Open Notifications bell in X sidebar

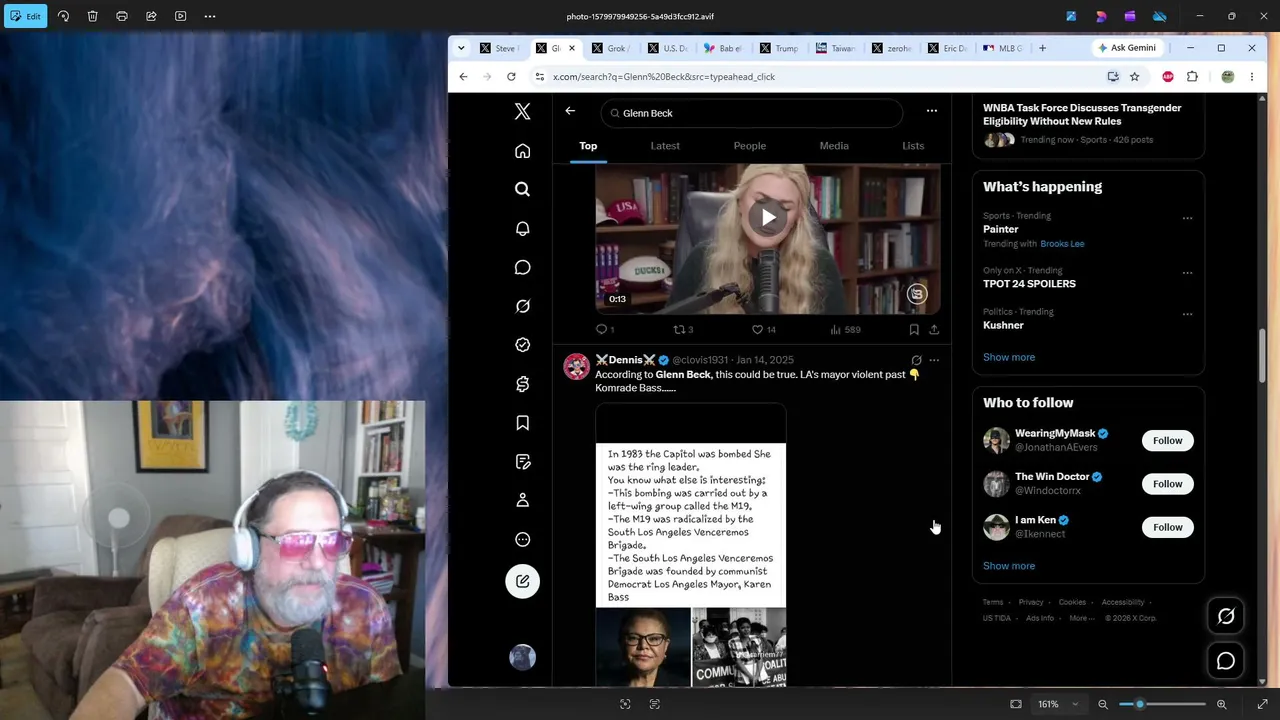[x=522, y=228]
